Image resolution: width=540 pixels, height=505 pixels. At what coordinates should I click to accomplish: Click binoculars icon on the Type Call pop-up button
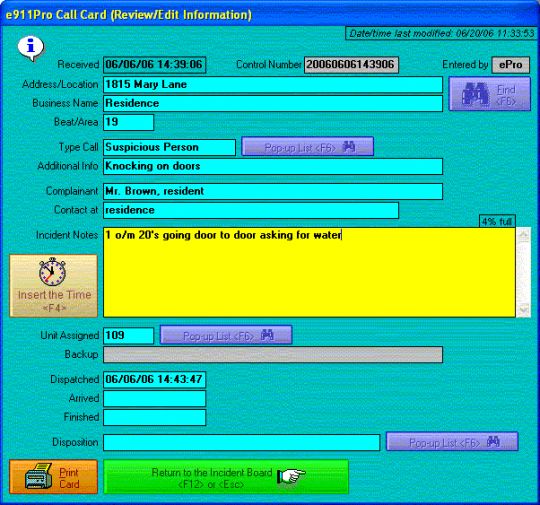tap(349, 147)
